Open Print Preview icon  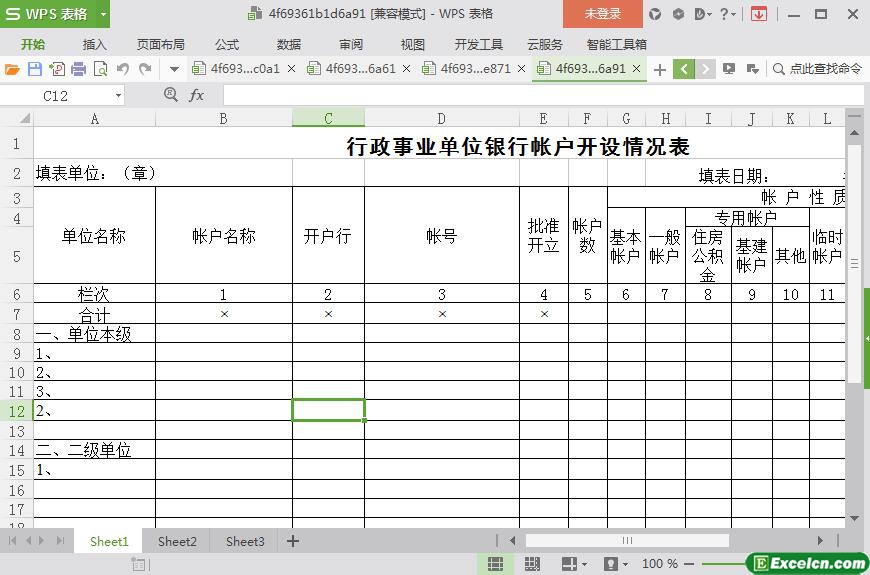(101, 69)
